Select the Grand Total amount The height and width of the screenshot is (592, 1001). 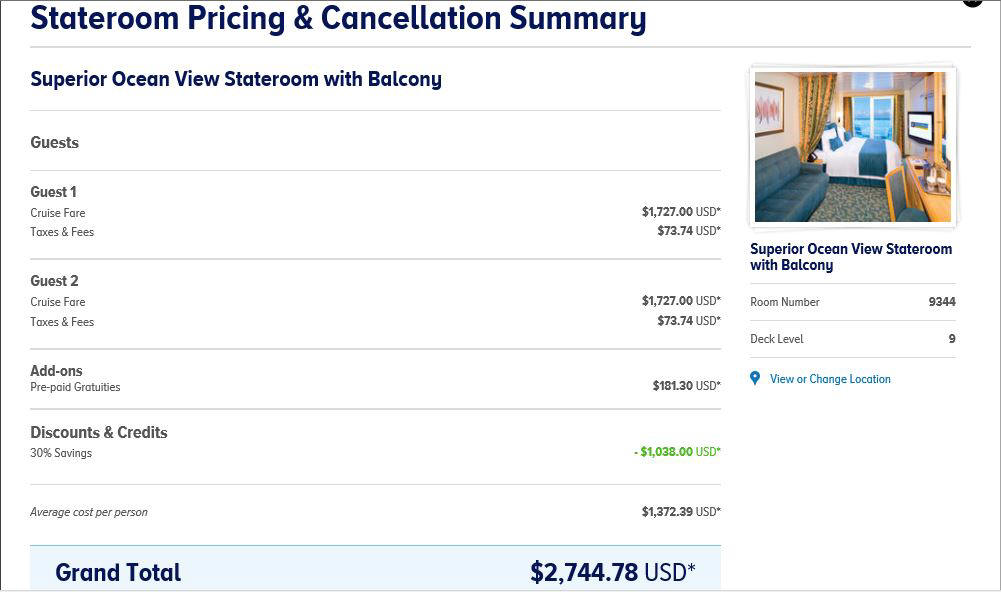click(x=612, y=572)
